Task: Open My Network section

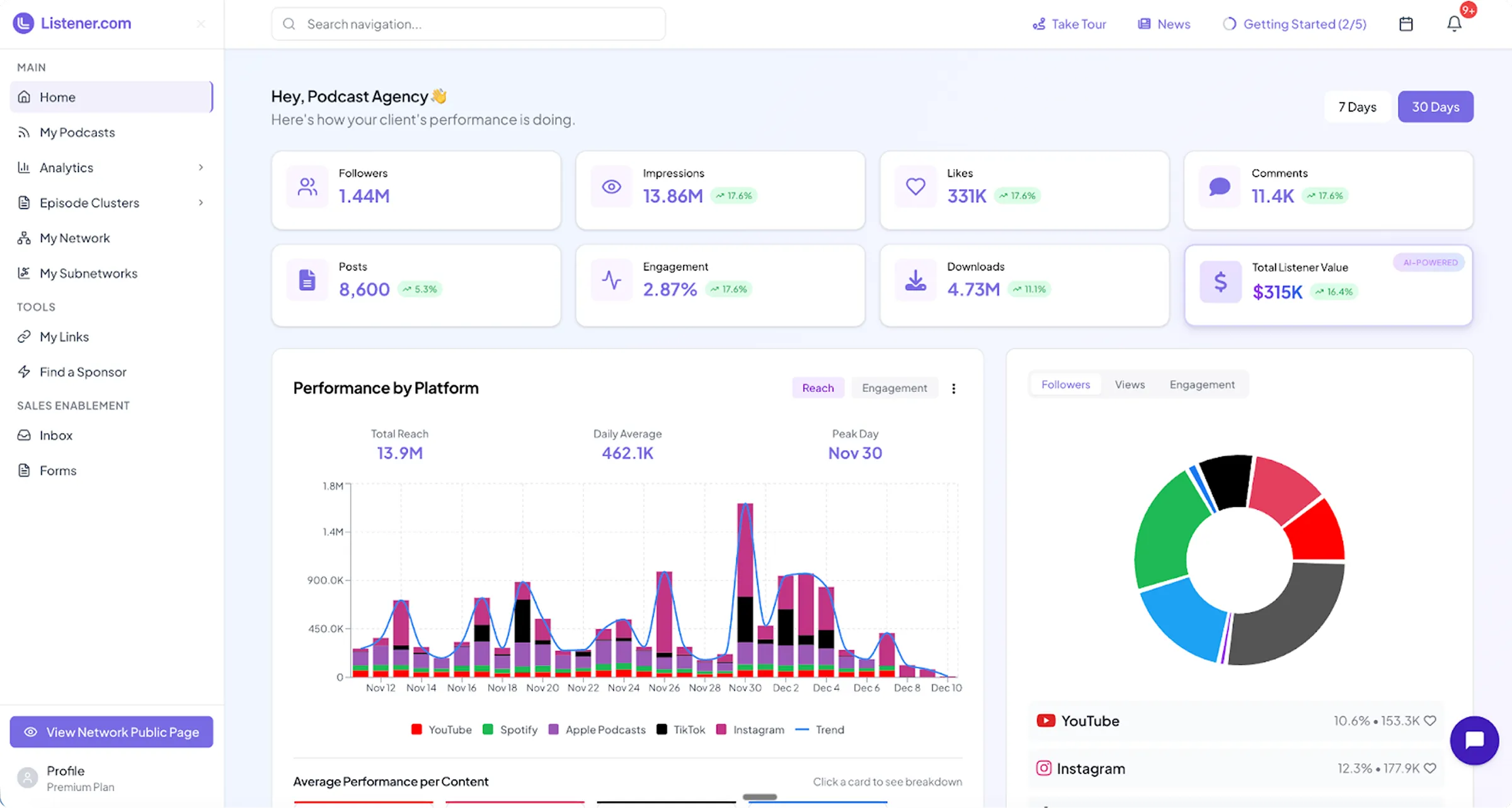Action: coord(74,238)
